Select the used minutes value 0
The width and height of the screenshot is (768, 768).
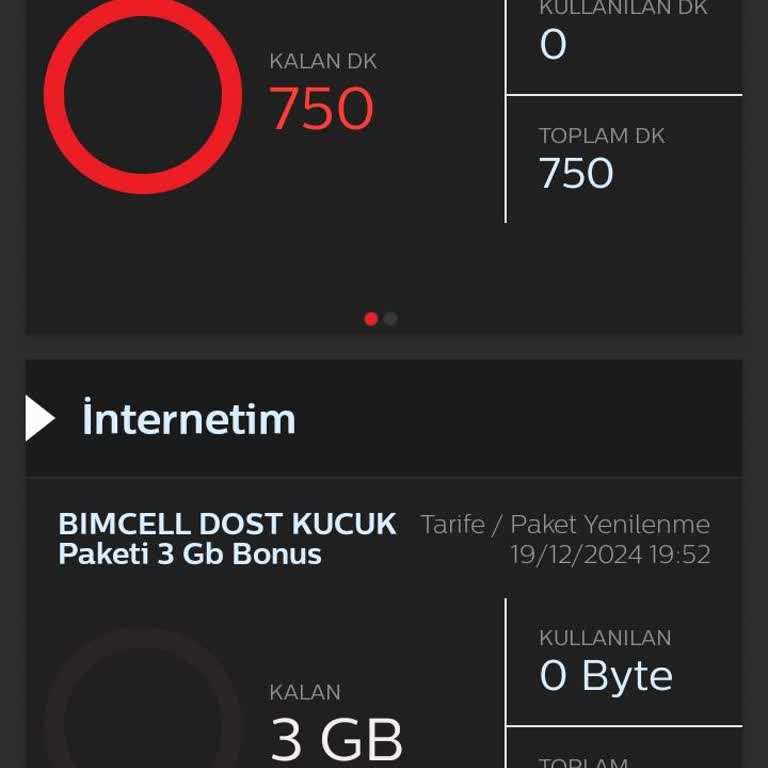point(553,45)
